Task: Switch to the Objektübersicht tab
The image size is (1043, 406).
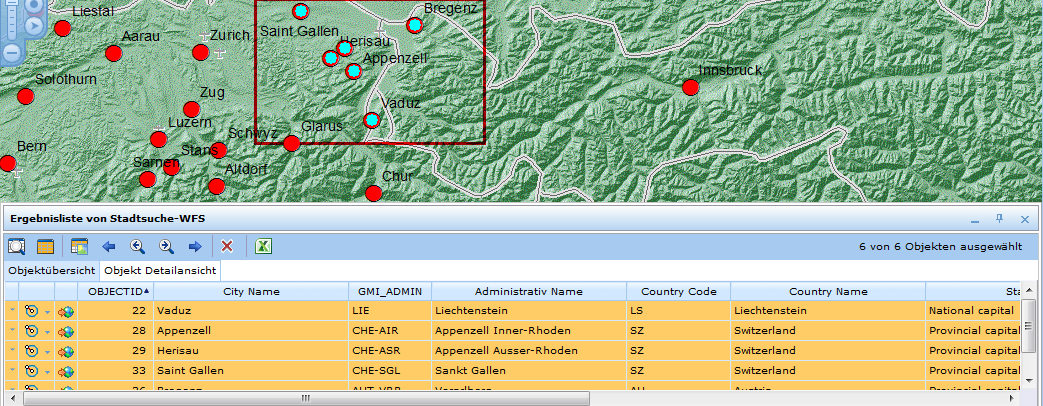Action: [x=52, y=271]
